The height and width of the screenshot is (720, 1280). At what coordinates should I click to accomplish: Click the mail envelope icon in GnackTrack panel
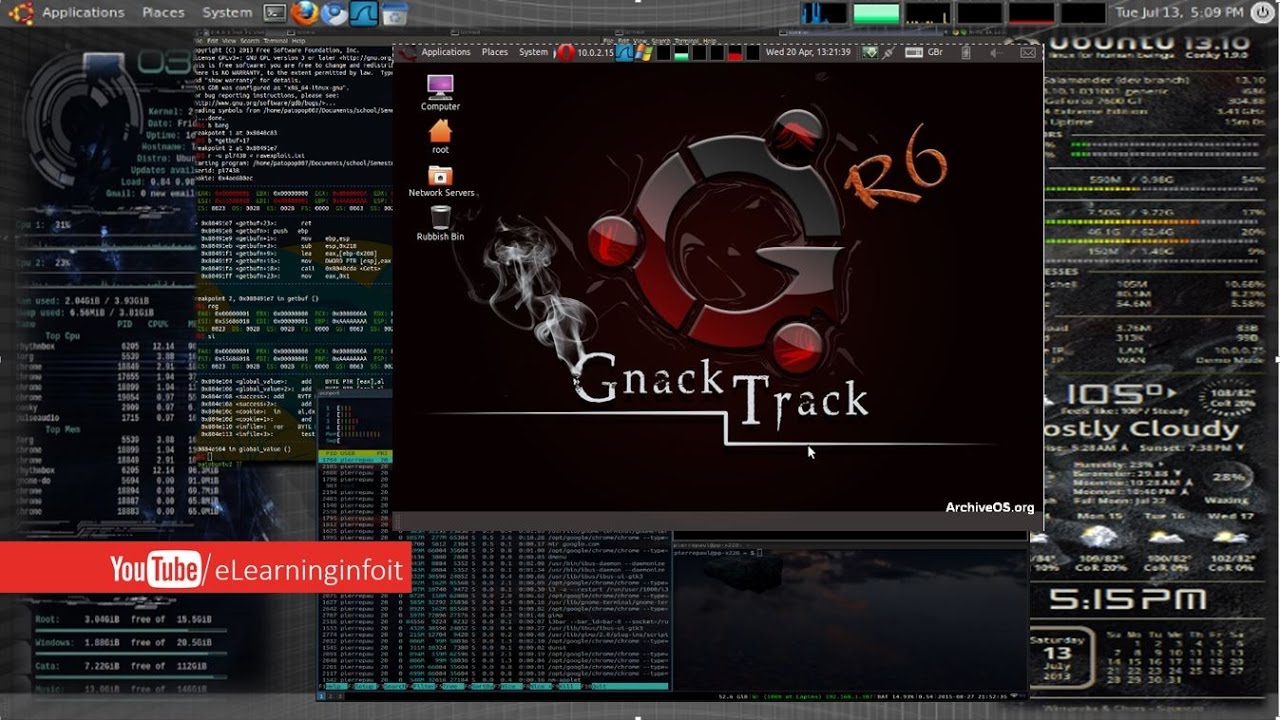(x=1028, y=52)
